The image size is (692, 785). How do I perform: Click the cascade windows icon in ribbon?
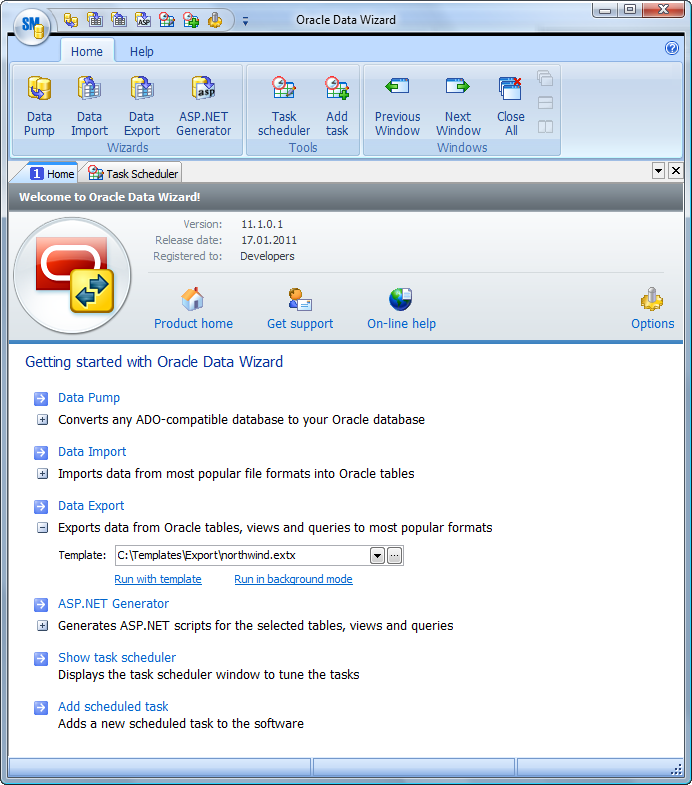pyautogui.click(x=545, y=79)
